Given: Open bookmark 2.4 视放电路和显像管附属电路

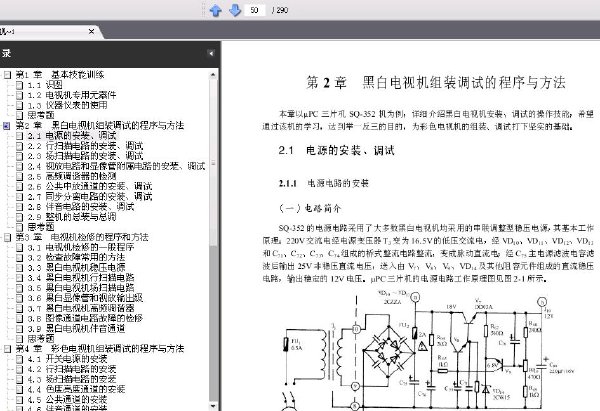Looking at the screenshot, I should pos(116,166).
